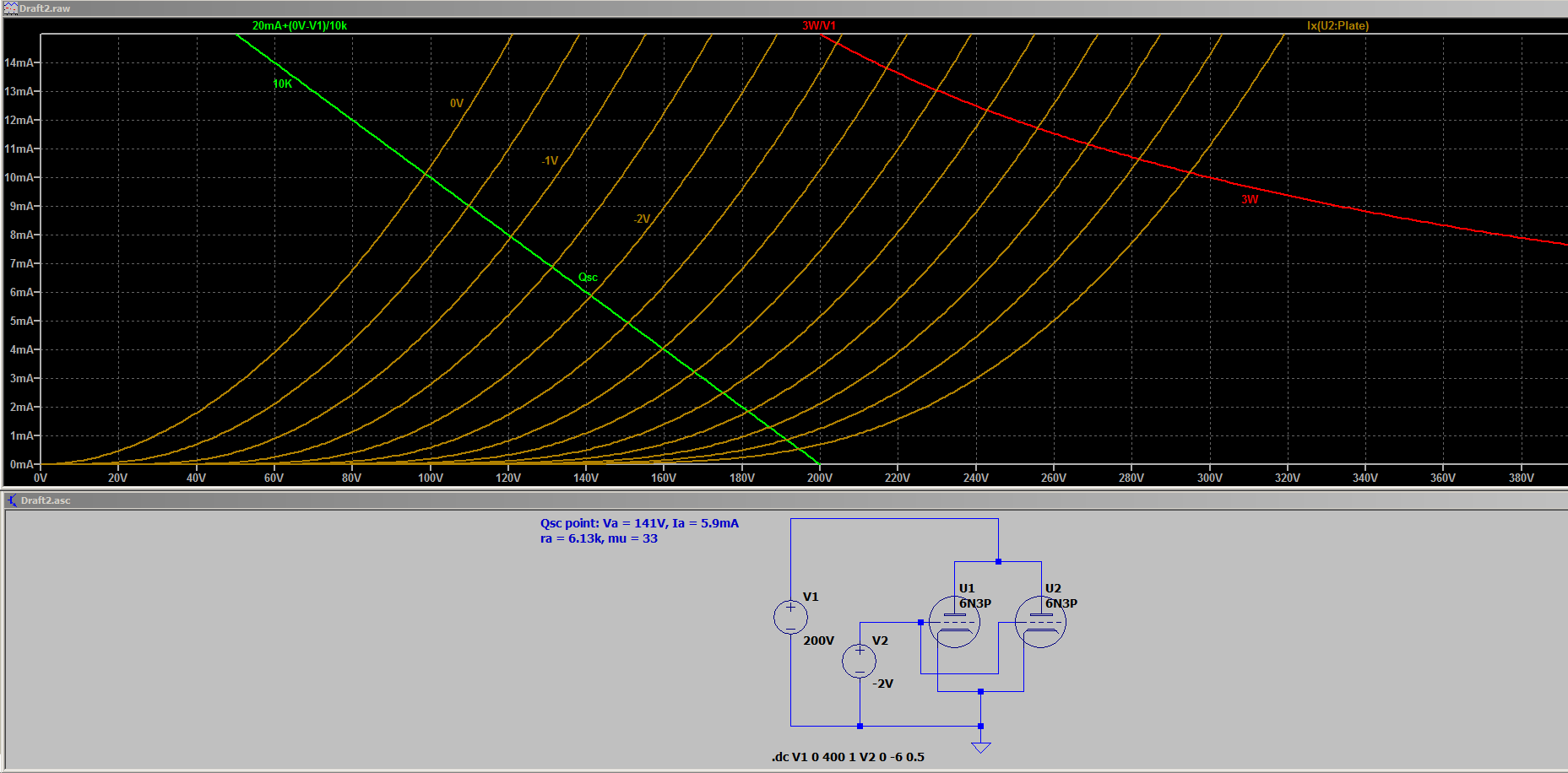
Task: Click the -2V grid curve annotation
Action: (642, 219)
